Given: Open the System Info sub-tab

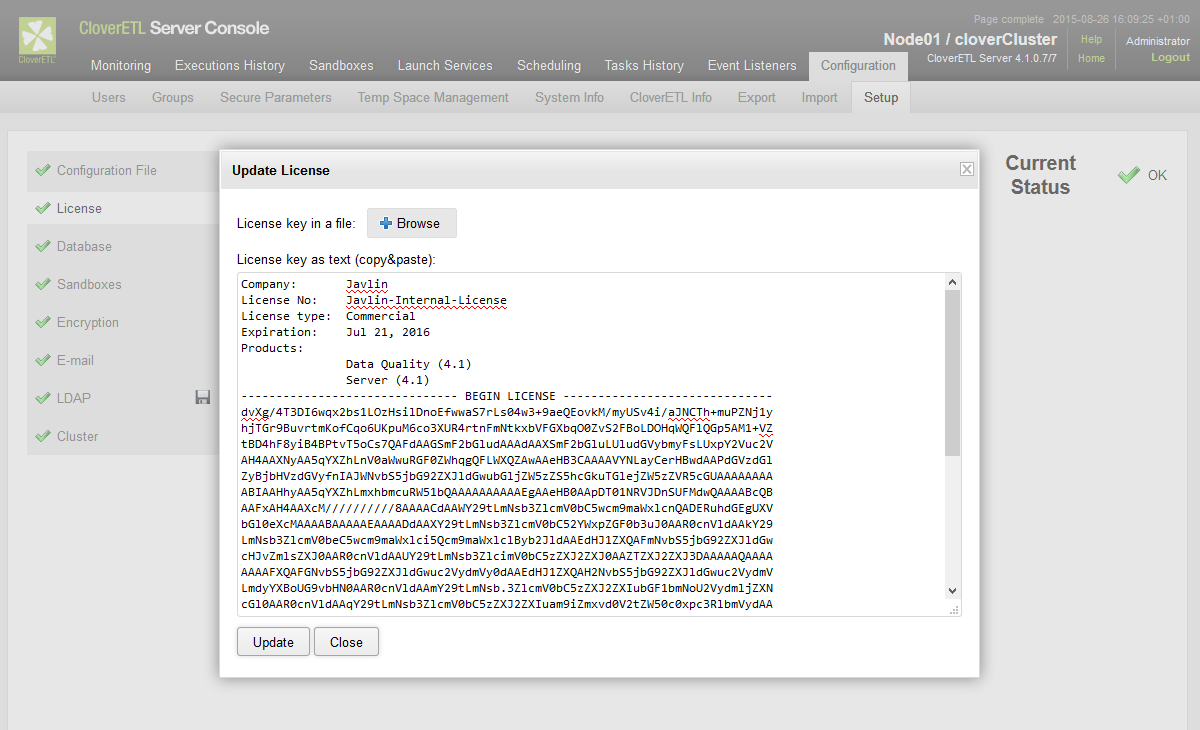Looking at the screenshot, I should (570, 97).
